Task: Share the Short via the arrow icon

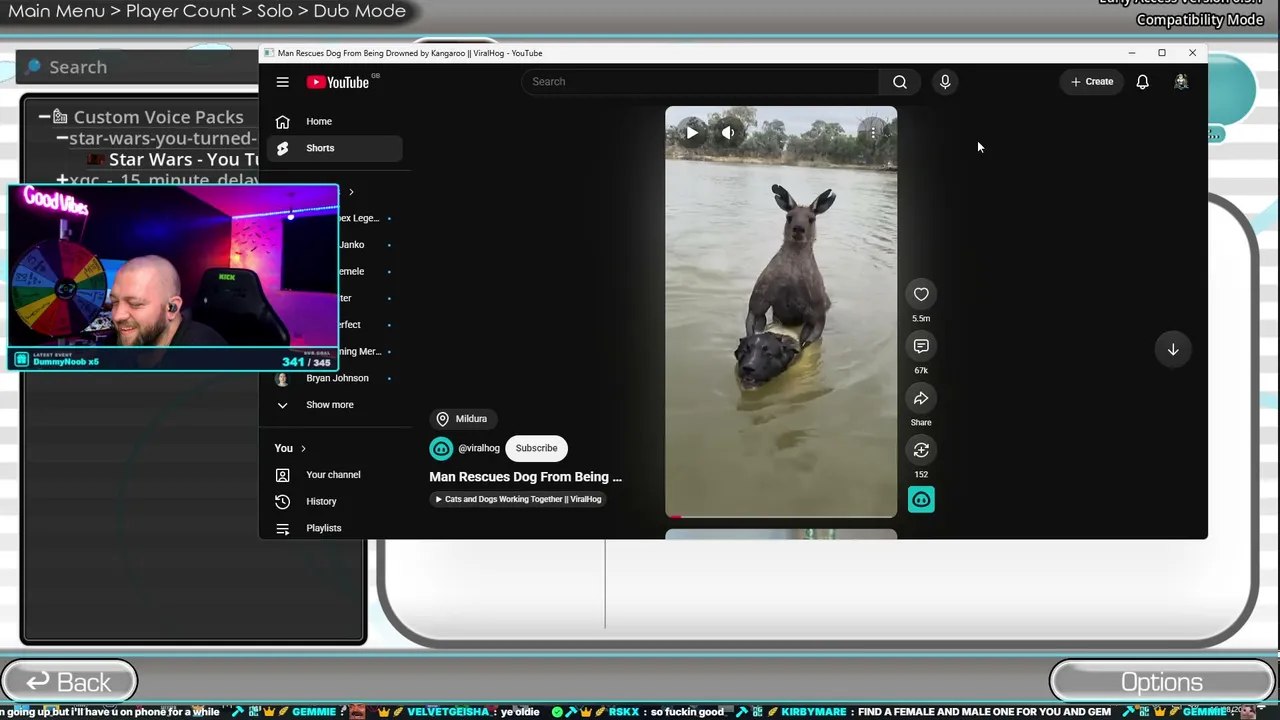Action: tap(921, 398)
